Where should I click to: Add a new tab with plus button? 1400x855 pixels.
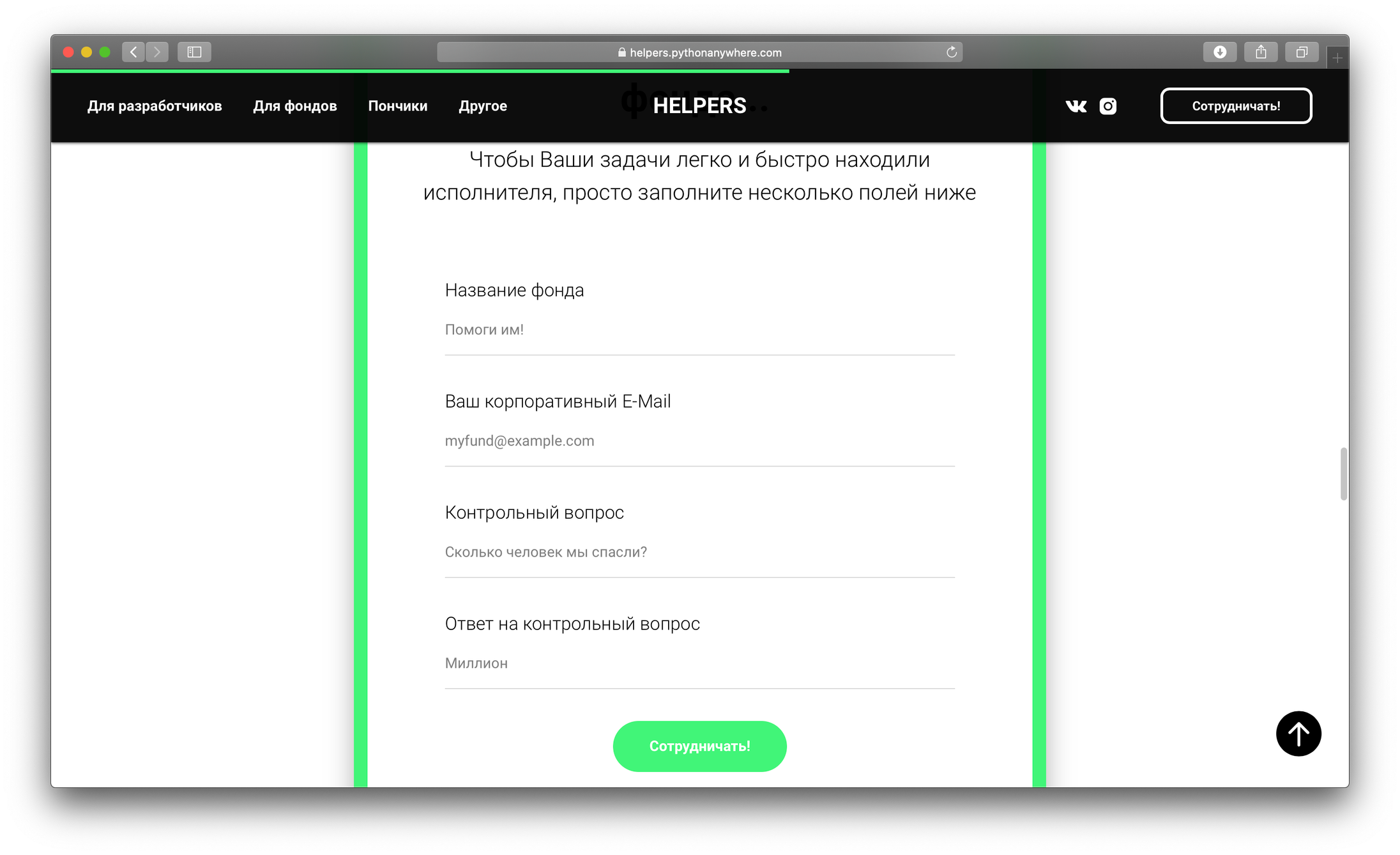tap(1337, 58)
